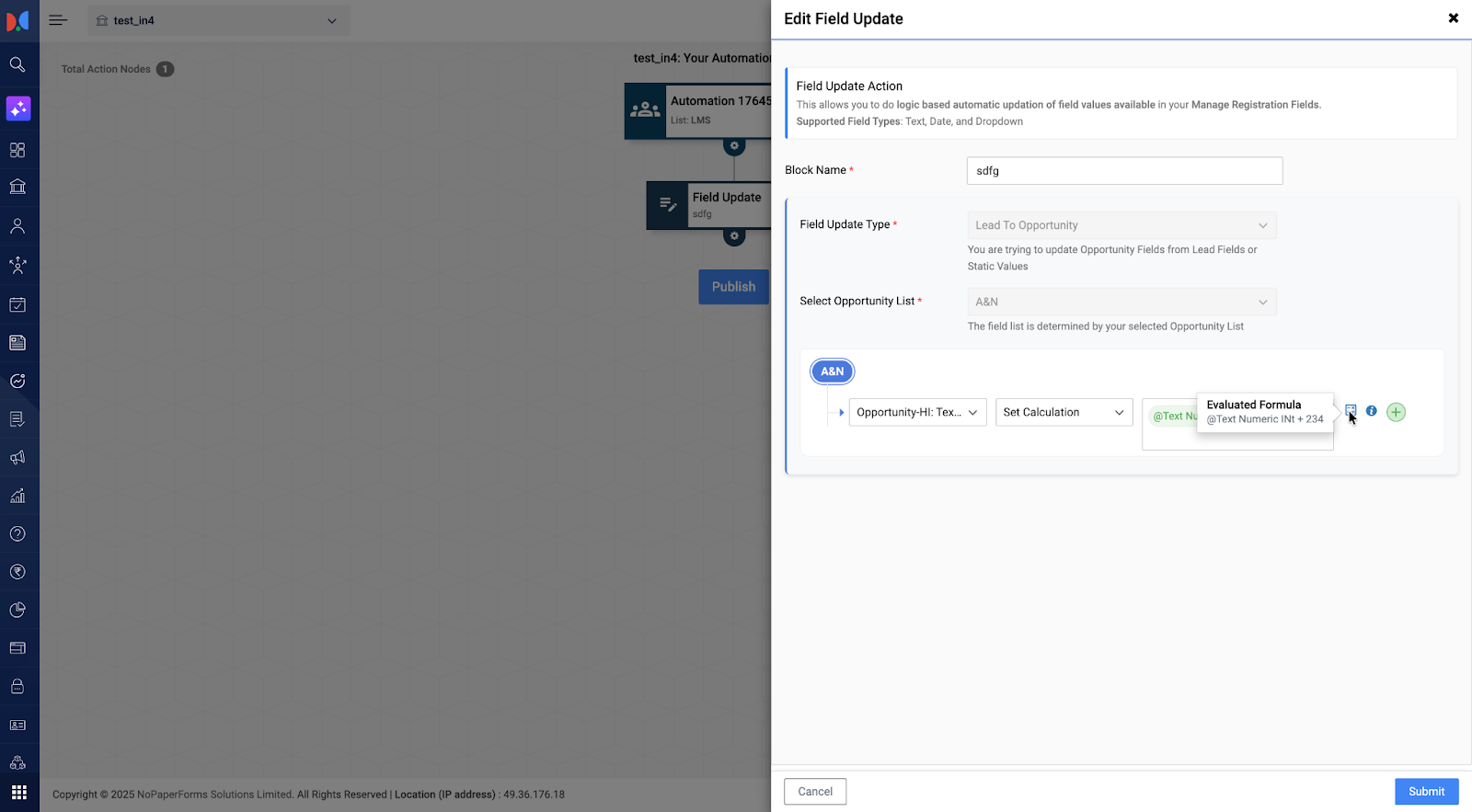Image resolution: width=1472 pixels, height=812 pixels.
Task: Click the Cancel button
Action: [x=815, y=791]
